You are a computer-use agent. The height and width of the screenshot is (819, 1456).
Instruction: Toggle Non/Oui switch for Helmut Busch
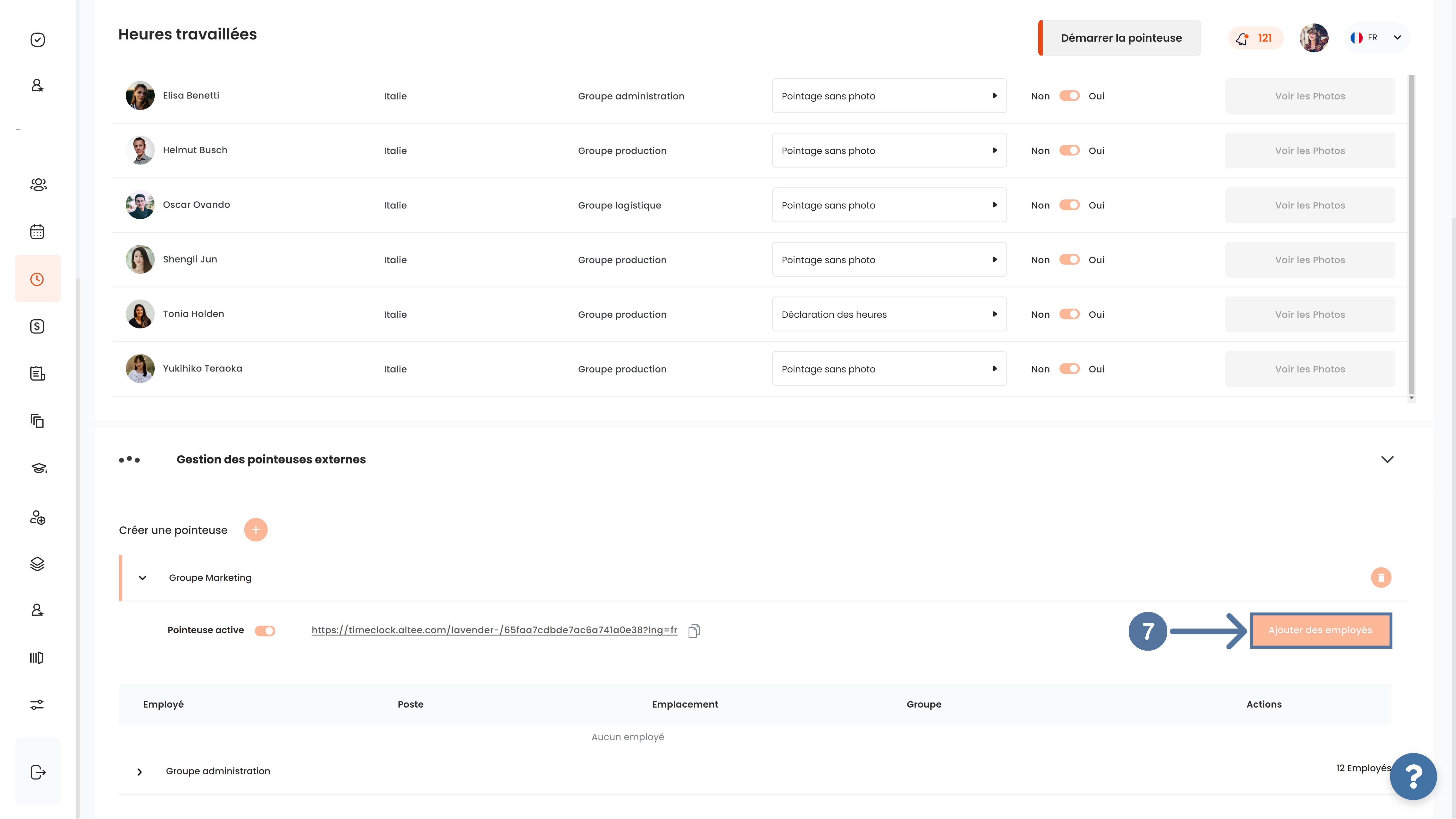tap(1069, 150)
